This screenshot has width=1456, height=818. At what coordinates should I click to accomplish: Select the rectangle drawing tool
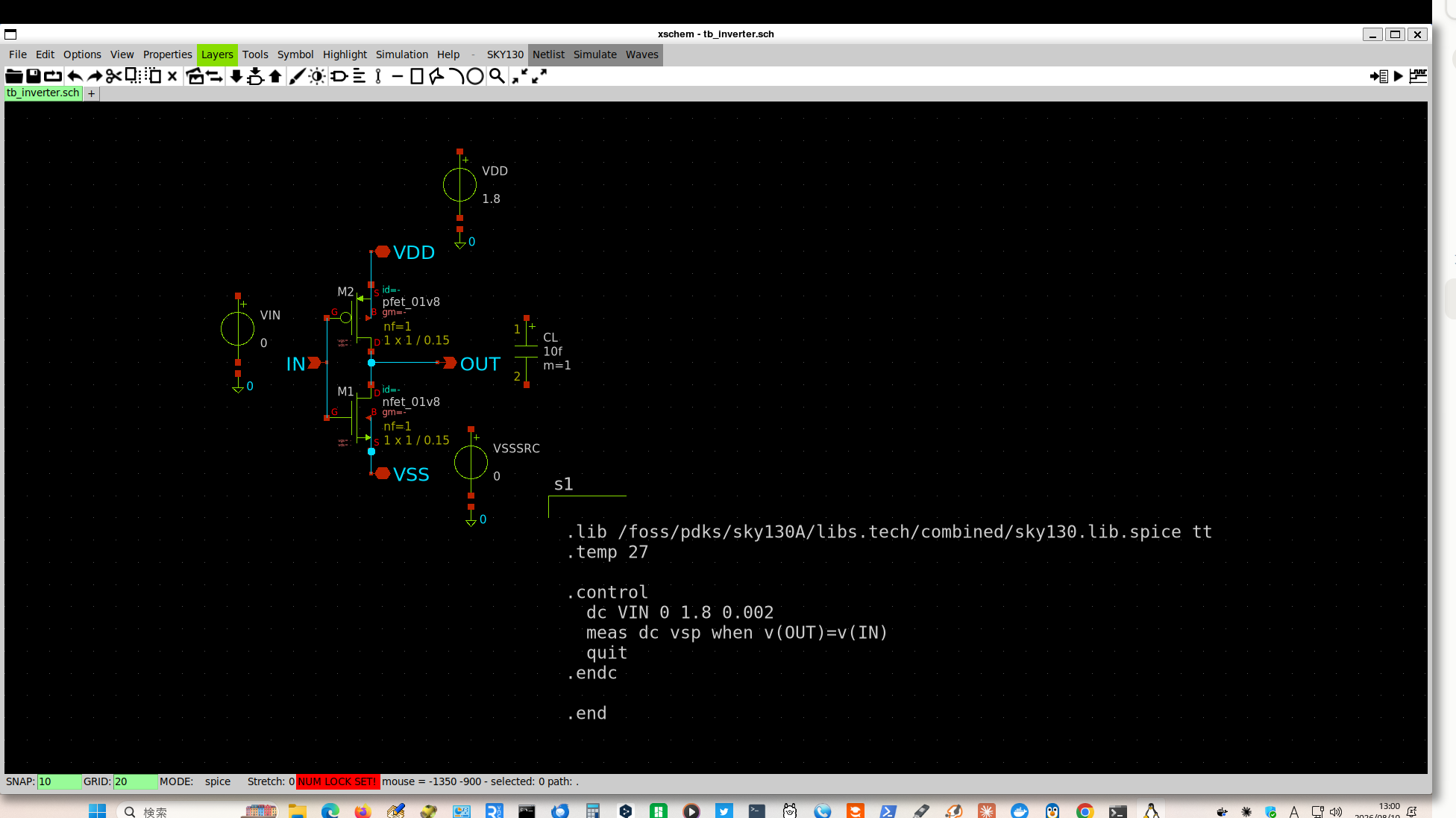(417, 76)
